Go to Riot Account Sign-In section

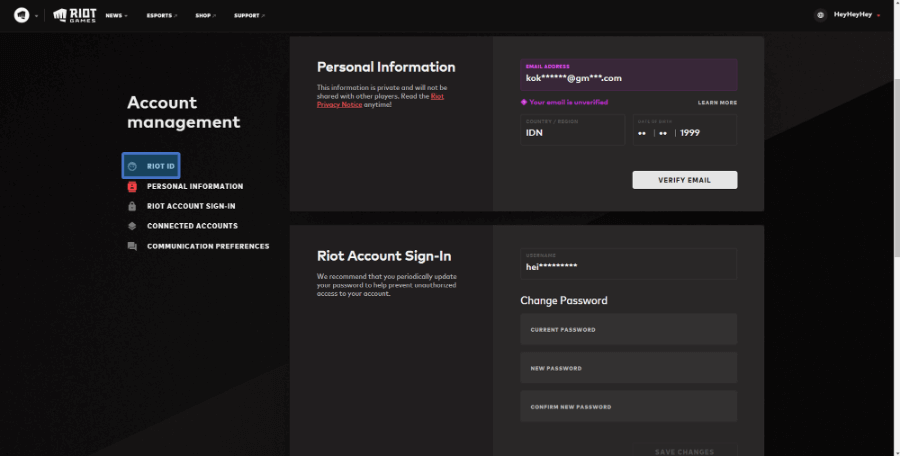coord(191,206)
